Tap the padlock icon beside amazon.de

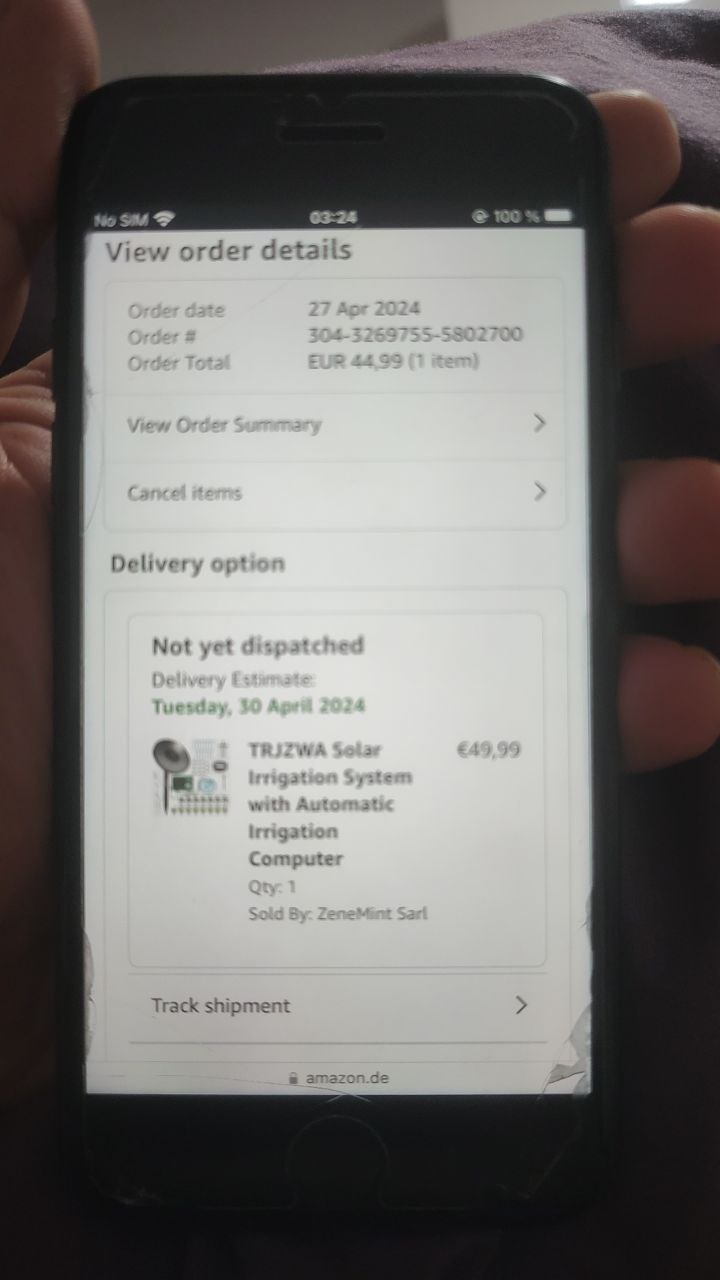pyautogui.click(x=293, y=1079)
